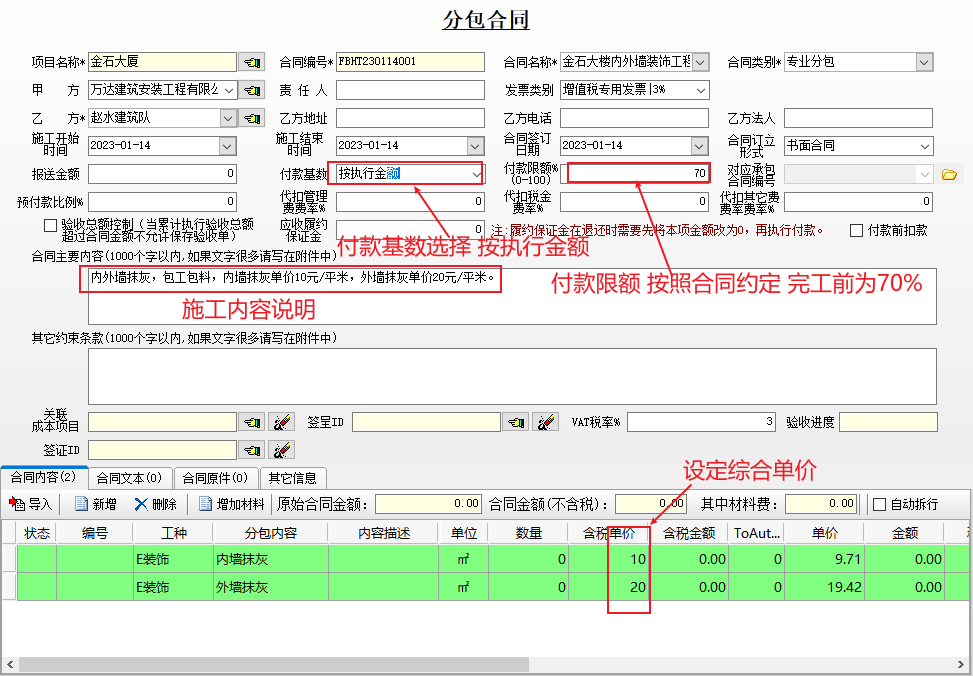Click the lookup icon next to 项目名称
973x676 pixels.
[250, 62]
